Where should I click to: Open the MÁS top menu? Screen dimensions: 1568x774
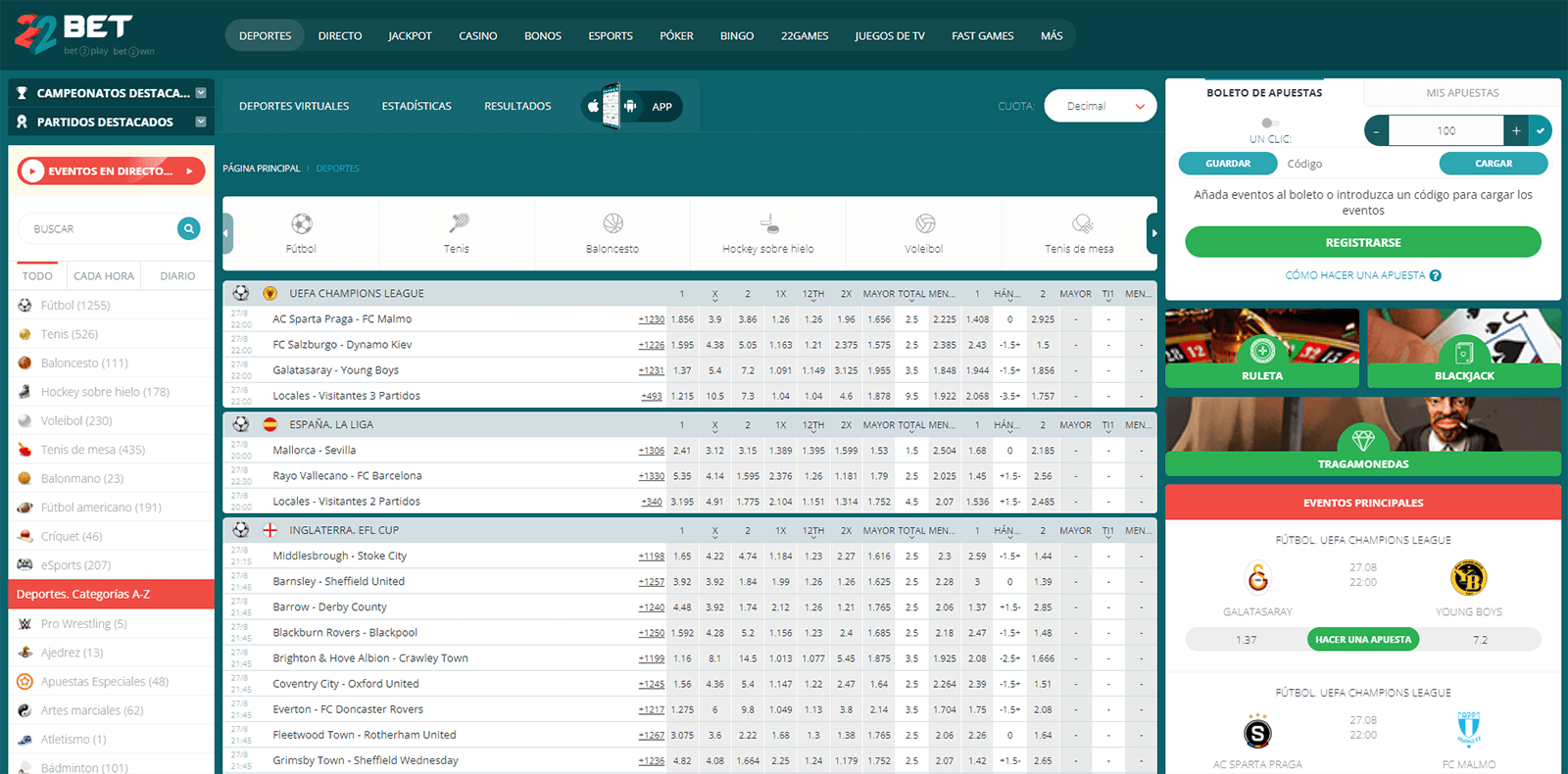(x=1052, y=35)
